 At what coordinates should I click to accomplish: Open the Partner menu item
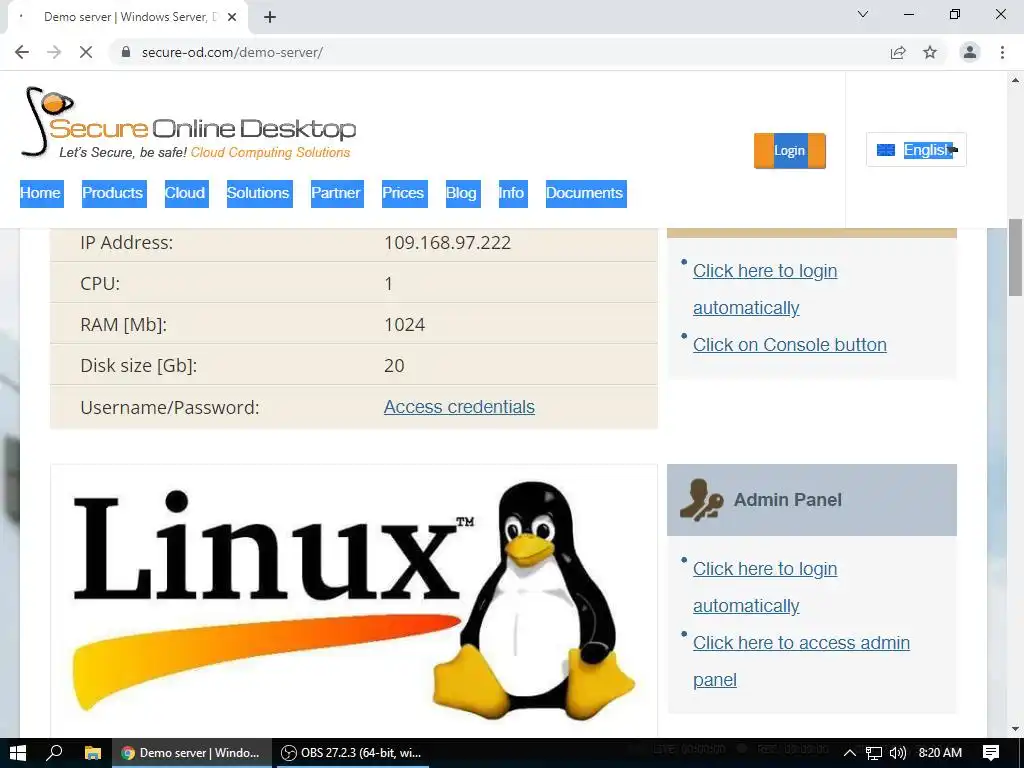tap(337, 193)
